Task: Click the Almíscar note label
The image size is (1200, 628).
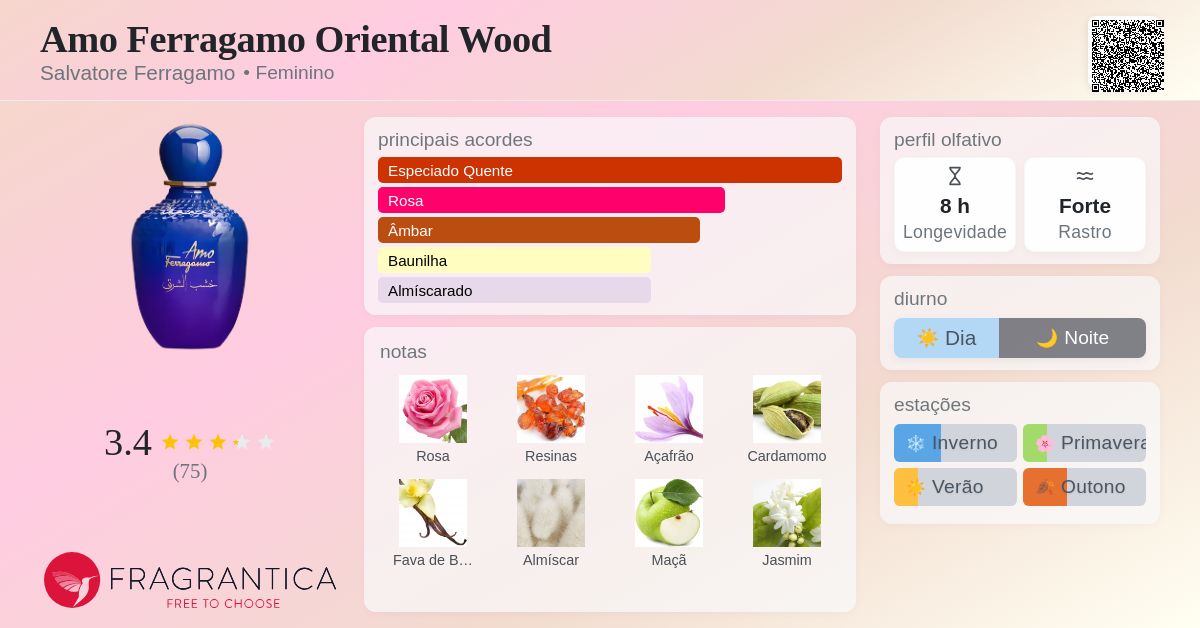Action: pos(551,560)
